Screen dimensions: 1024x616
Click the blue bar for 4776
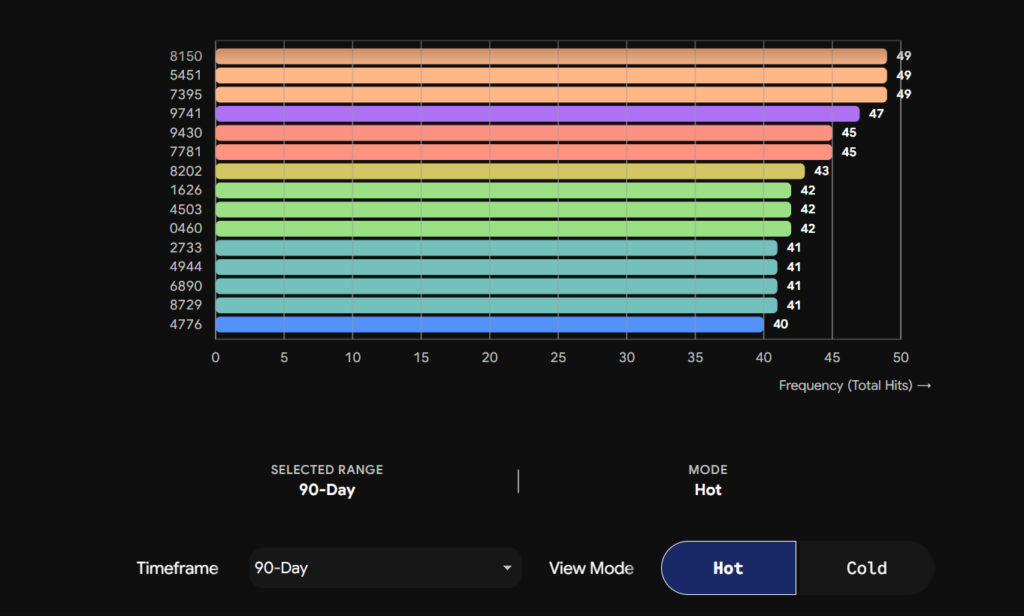[489, 324]
